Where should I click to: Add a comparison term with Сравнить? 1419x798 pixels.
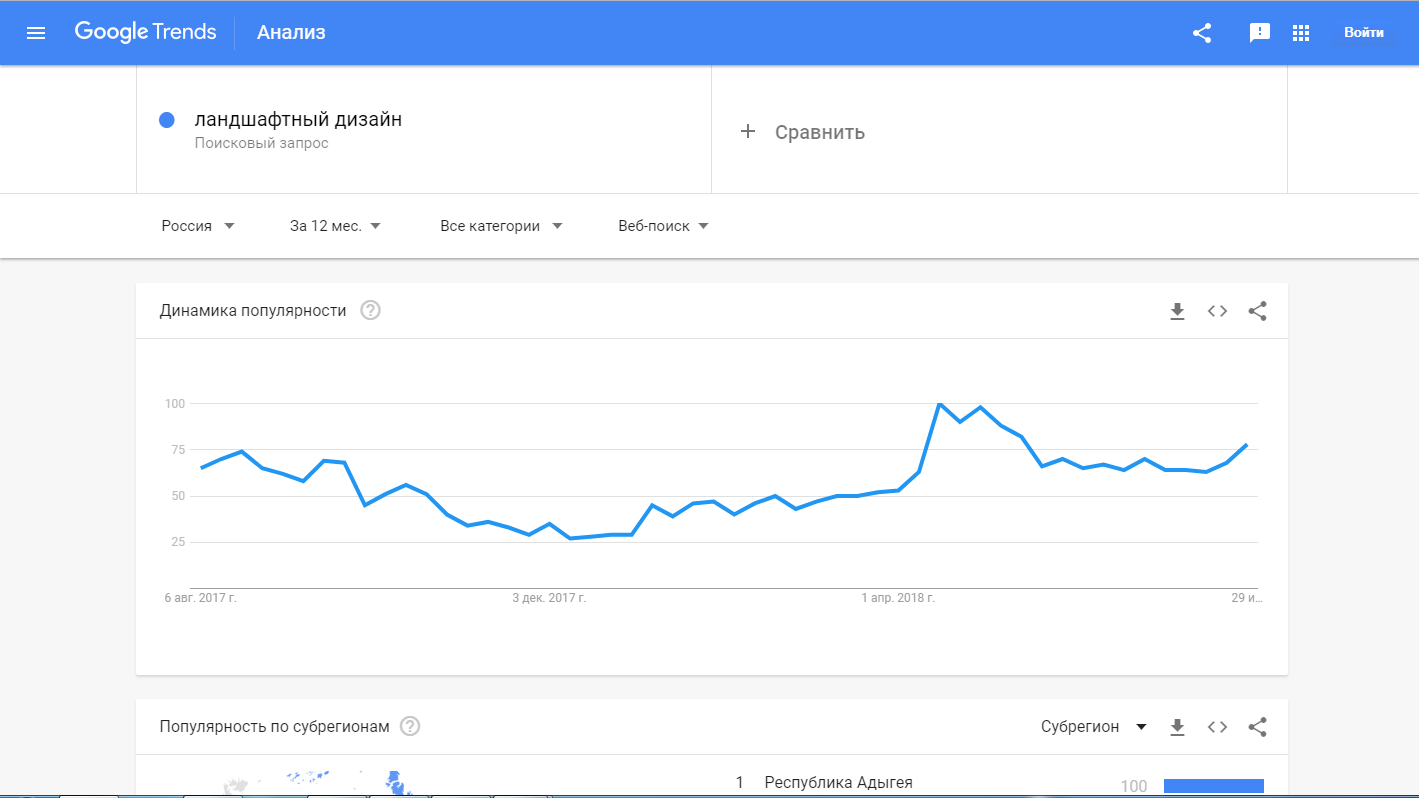pyautogui.click(x=803, y=132)
